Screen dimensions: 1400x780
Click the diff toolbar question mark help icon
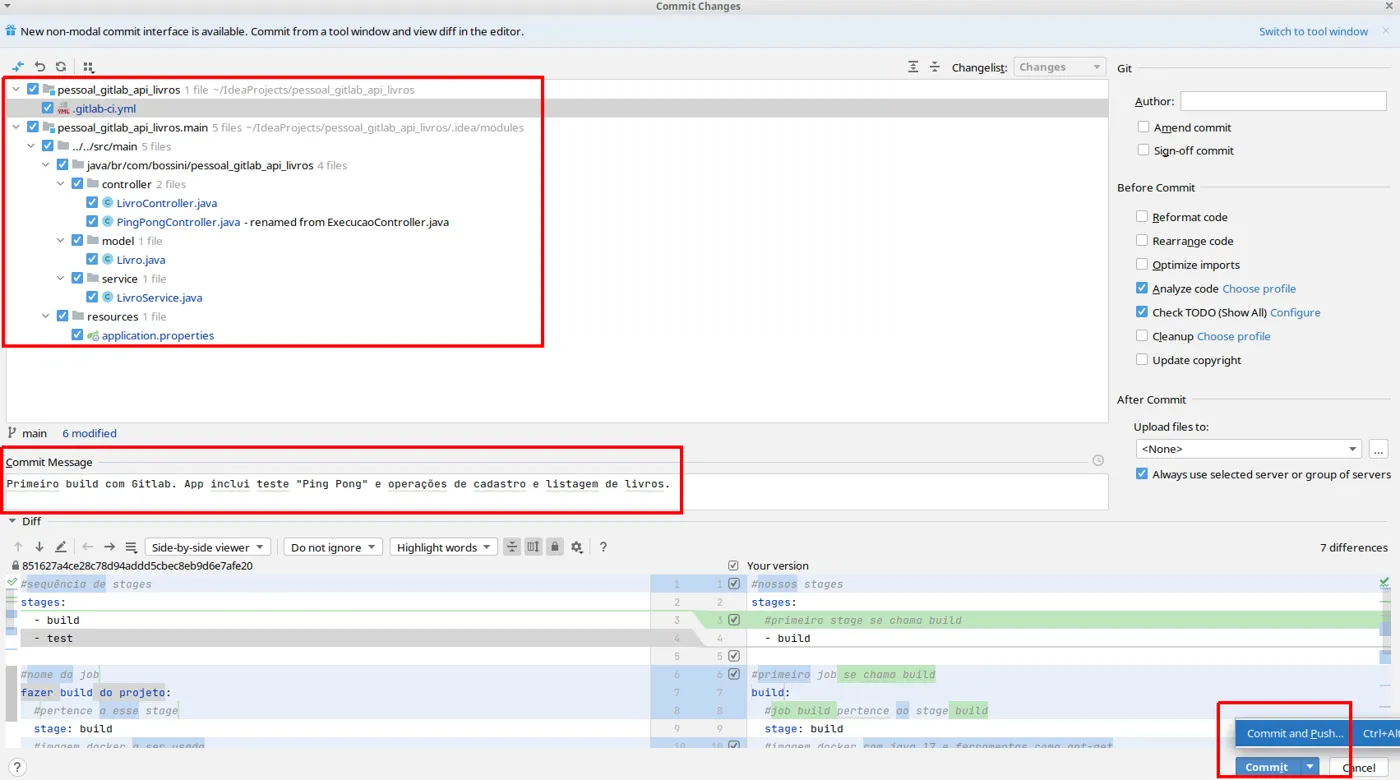[603, 547]
